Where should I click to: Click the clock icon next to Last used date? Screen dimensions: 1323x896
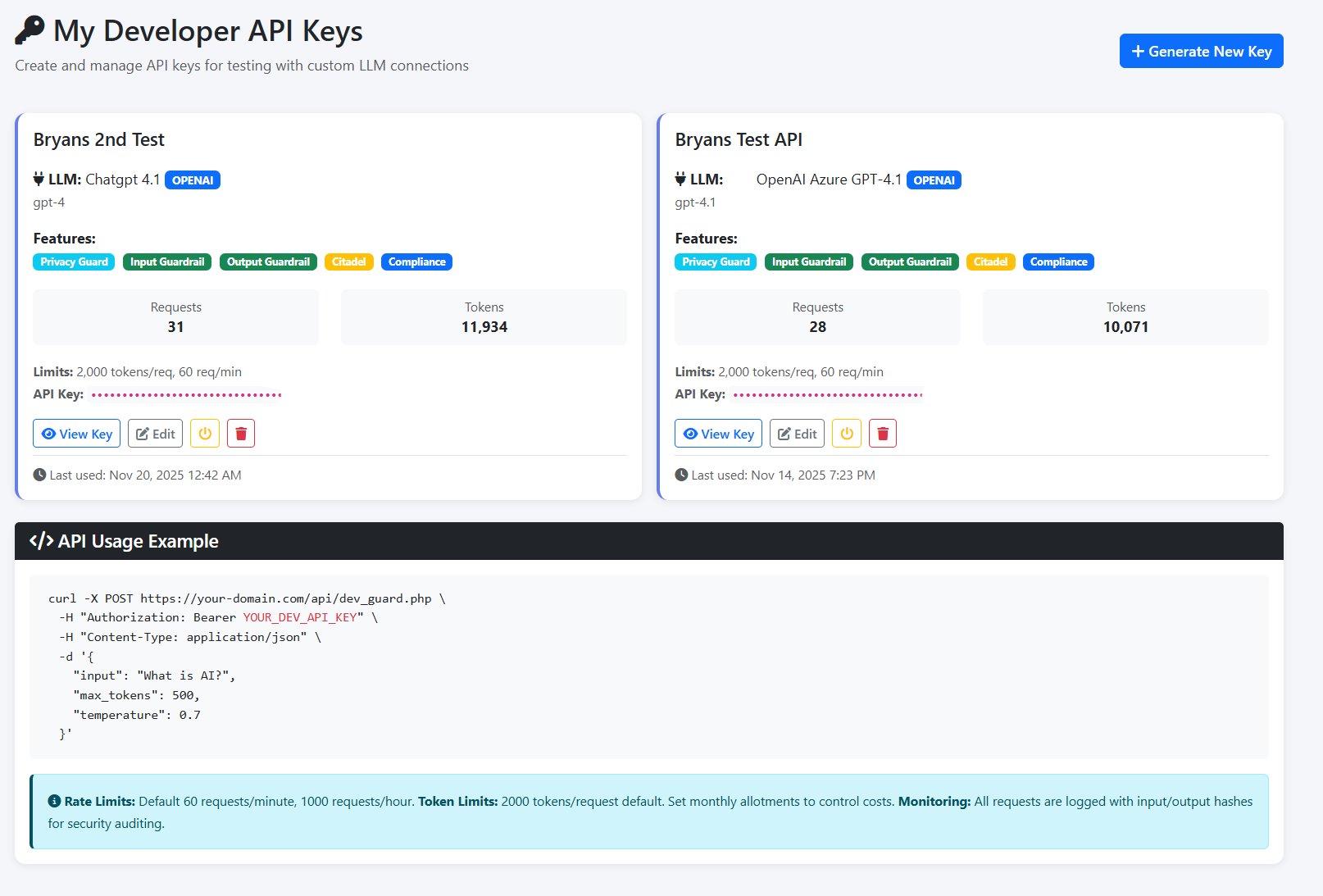click(x=39, y=475)
